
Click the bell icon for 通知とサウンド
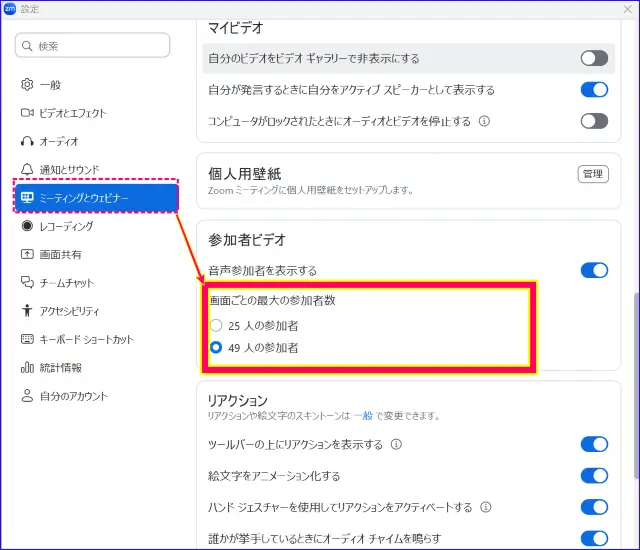pos(27,169)
